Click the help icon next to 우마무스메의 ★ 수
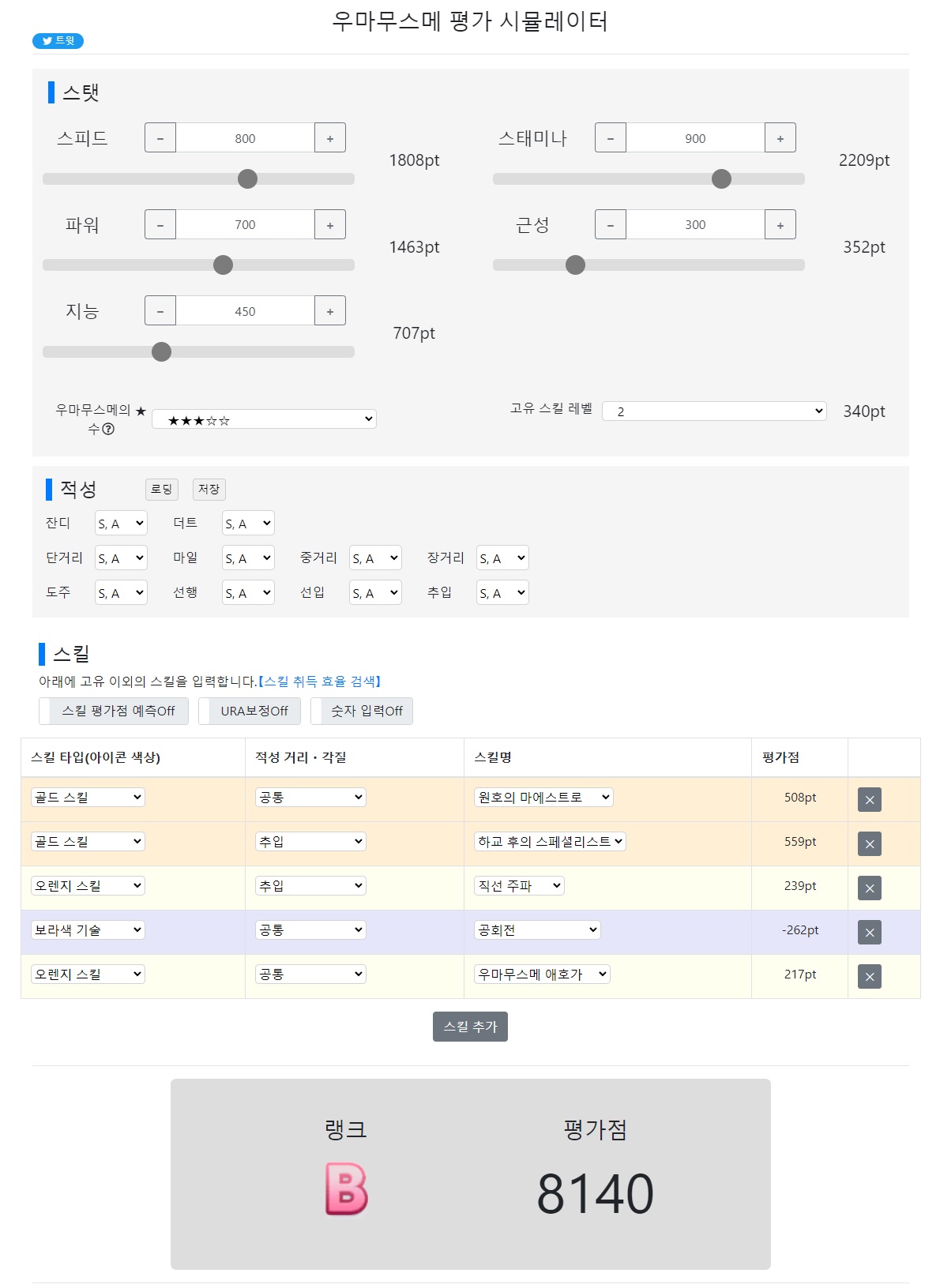The height and width of the screenshot is (1288, 940). click(109, 429)
